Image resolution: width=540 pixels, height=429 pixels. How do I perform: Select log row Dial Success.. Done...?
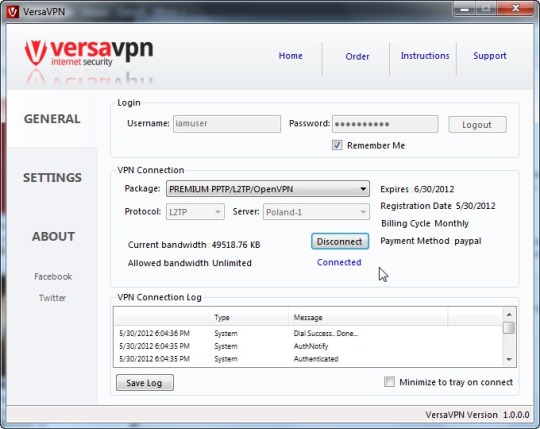[308, 333]
